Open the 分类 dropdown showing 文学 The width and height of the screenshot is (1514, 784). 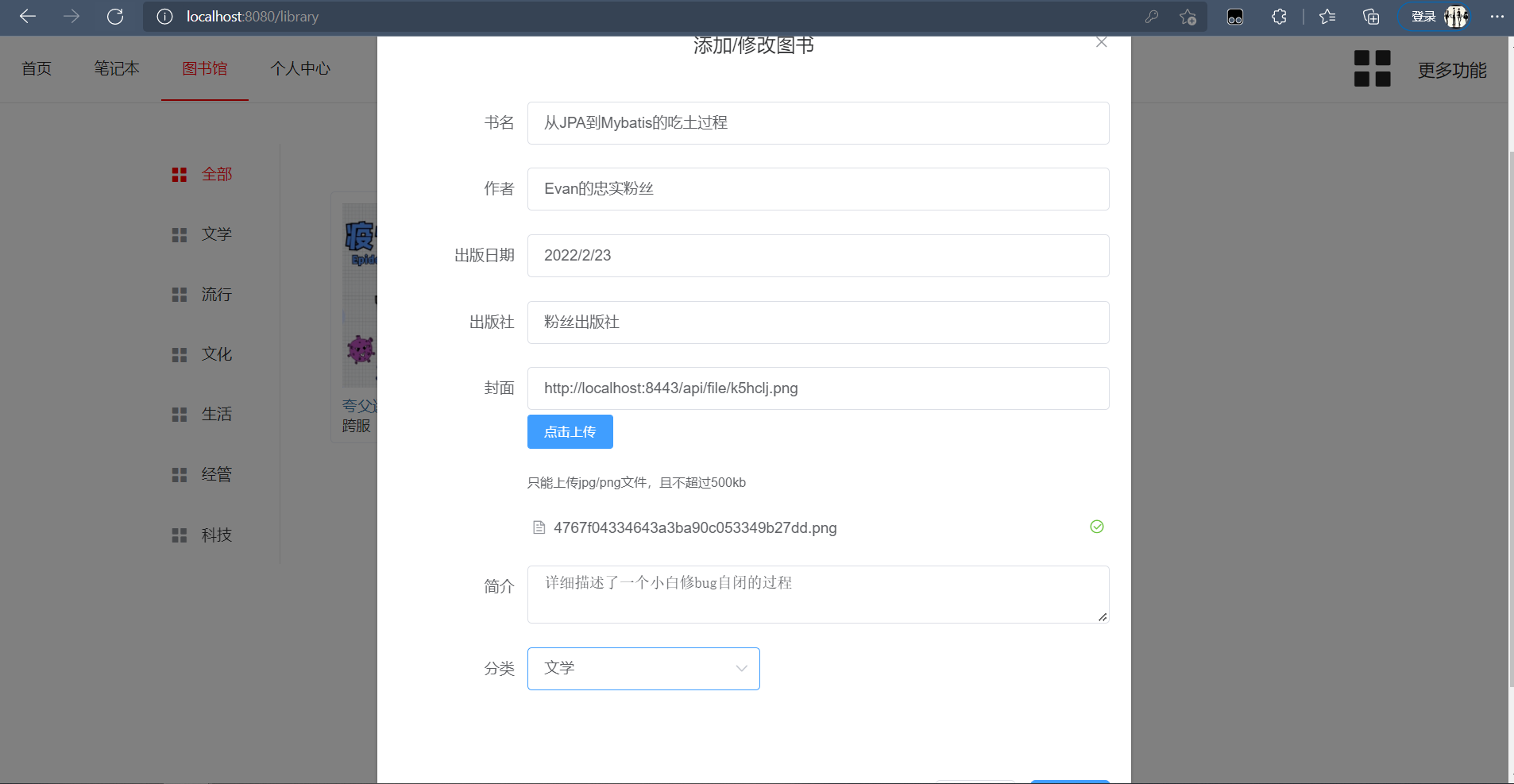[643, 668]
